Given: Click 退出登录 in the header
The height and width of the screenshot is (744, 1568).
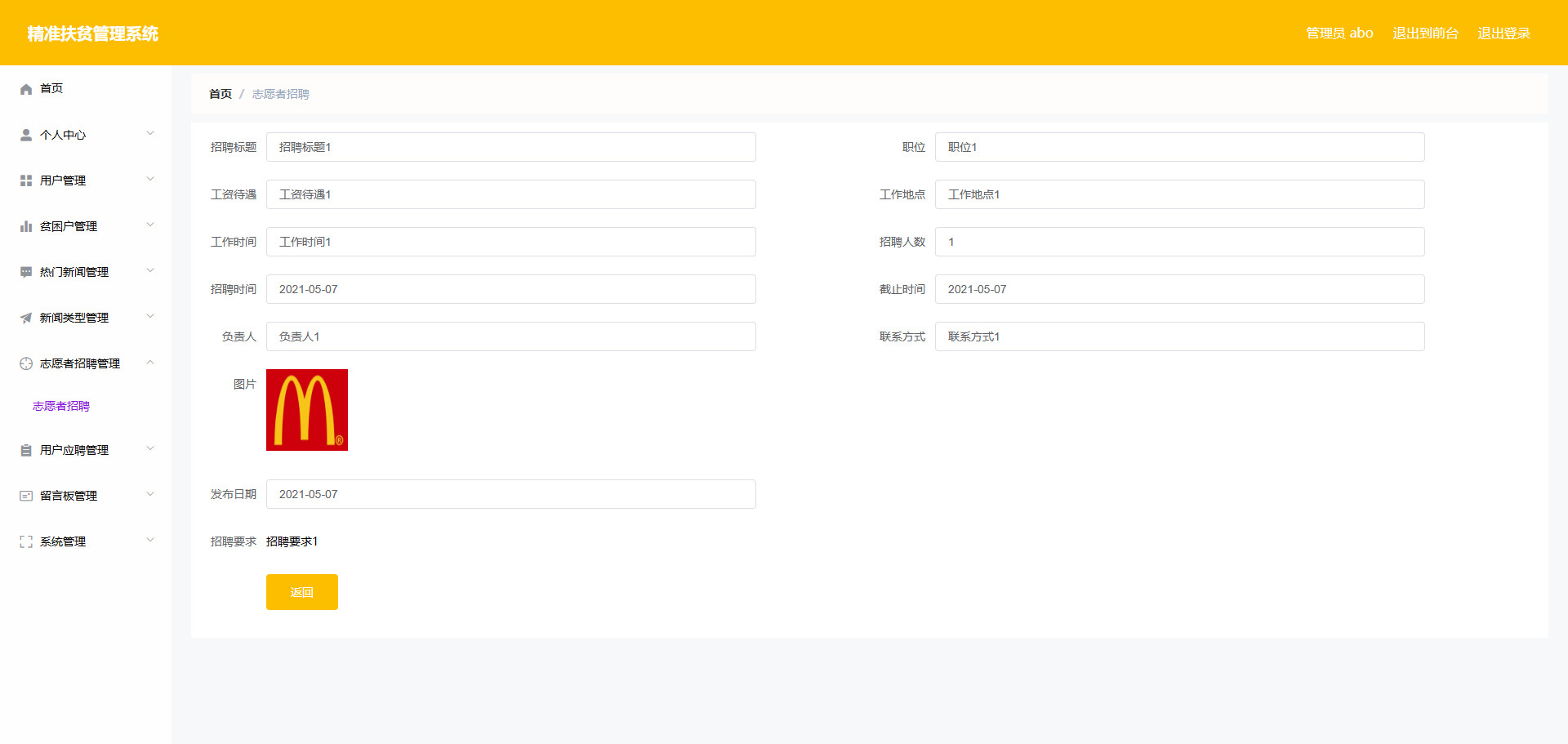Looking at the screenshot, I should (1503, 33).
